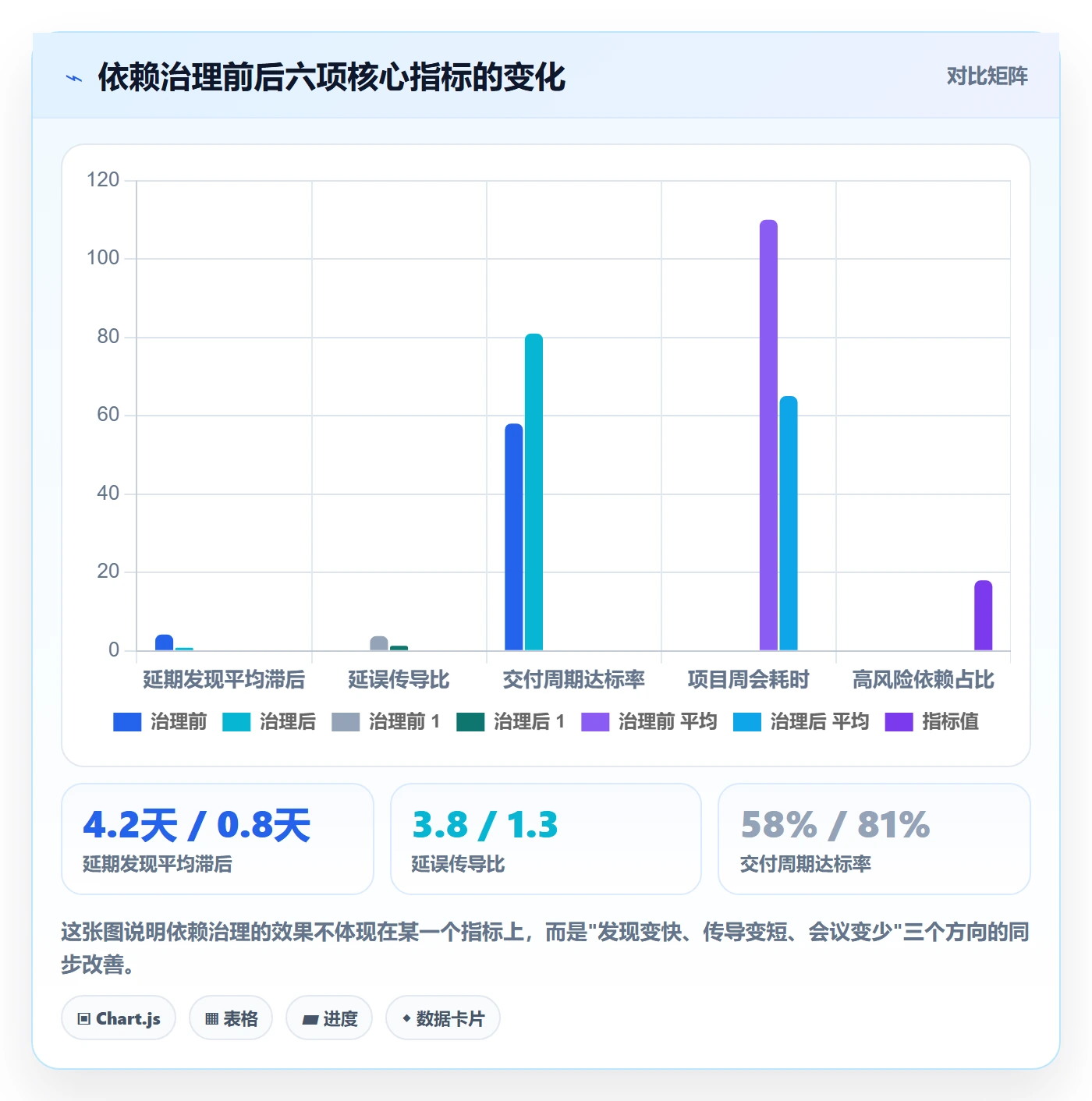Toggle the 治理后 legend color swatch

pyautogui.click(x=236, y=722)
